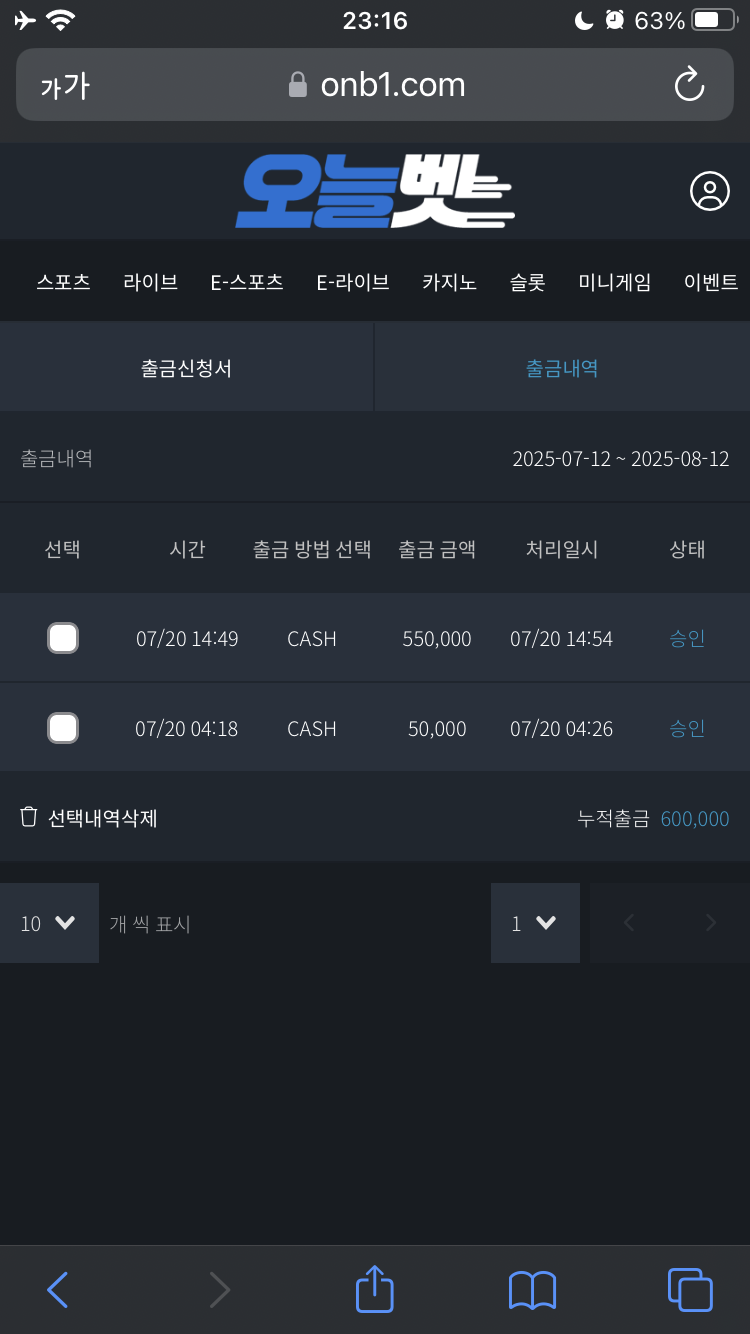Open the Safari tab overview icon
Viewport: 750px width, 1334px height.
(x=690, y=1290)
